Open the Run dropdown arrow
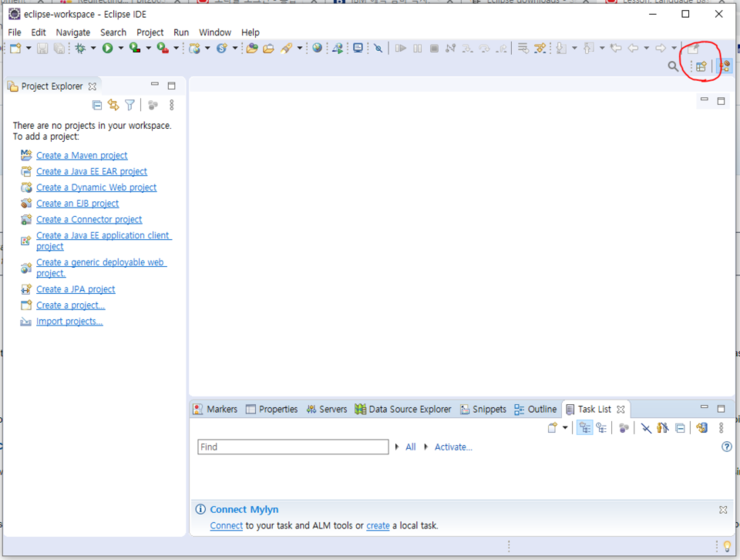This screenshot has width=740, height=560. [x=120, y=48]
